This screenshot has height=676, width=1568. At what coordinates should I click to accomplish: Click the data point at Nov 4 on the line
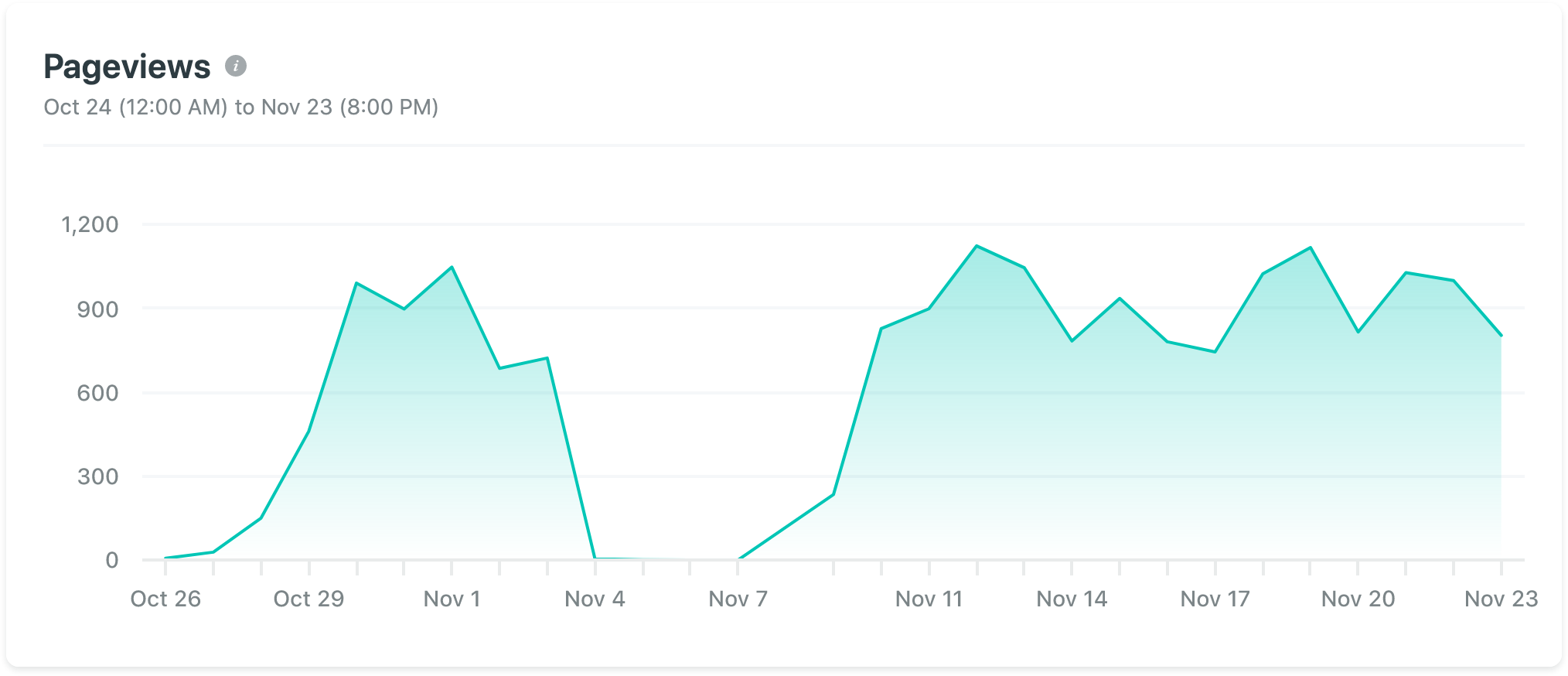[595, 558]
